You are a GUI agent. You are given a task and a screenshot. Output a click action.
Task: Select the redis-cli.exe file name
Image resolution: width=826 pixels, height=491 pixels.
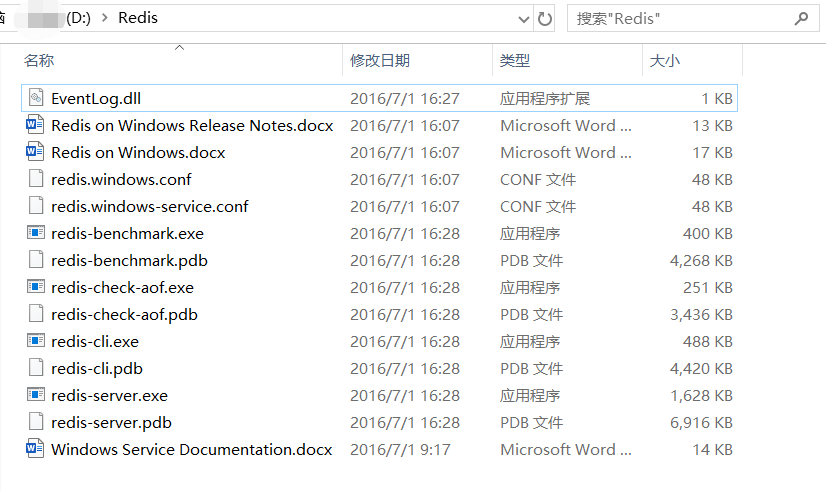coord(95,341)
